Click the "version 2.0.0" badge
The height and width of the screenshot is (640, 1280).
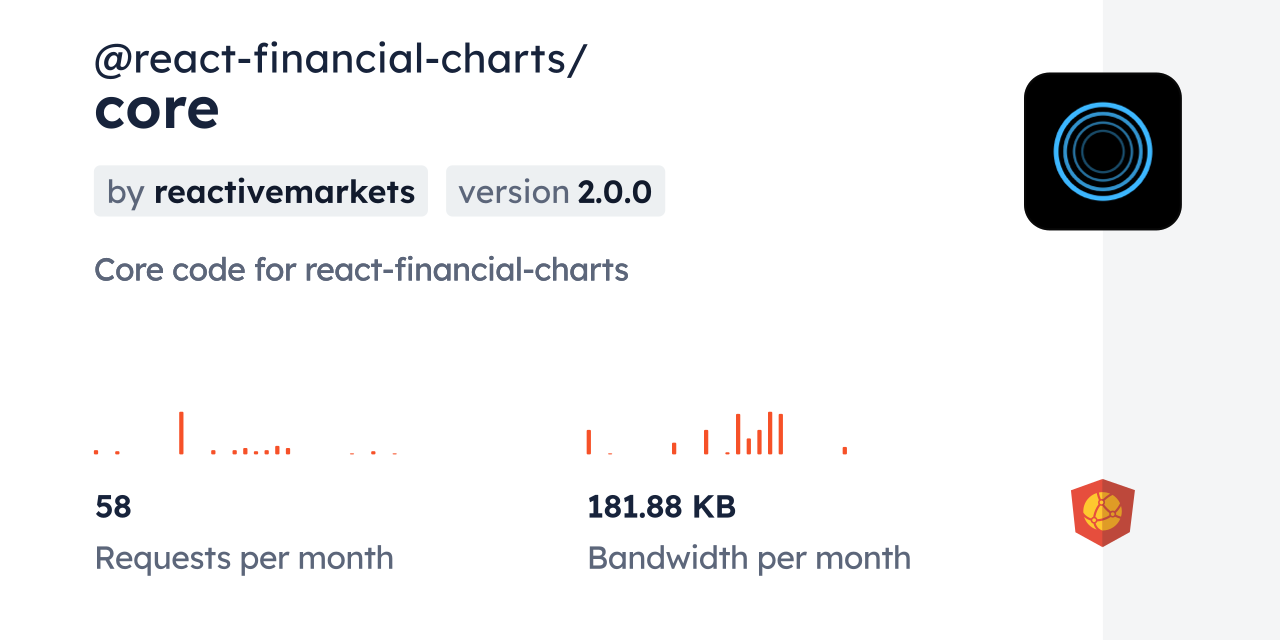[555, 191]
